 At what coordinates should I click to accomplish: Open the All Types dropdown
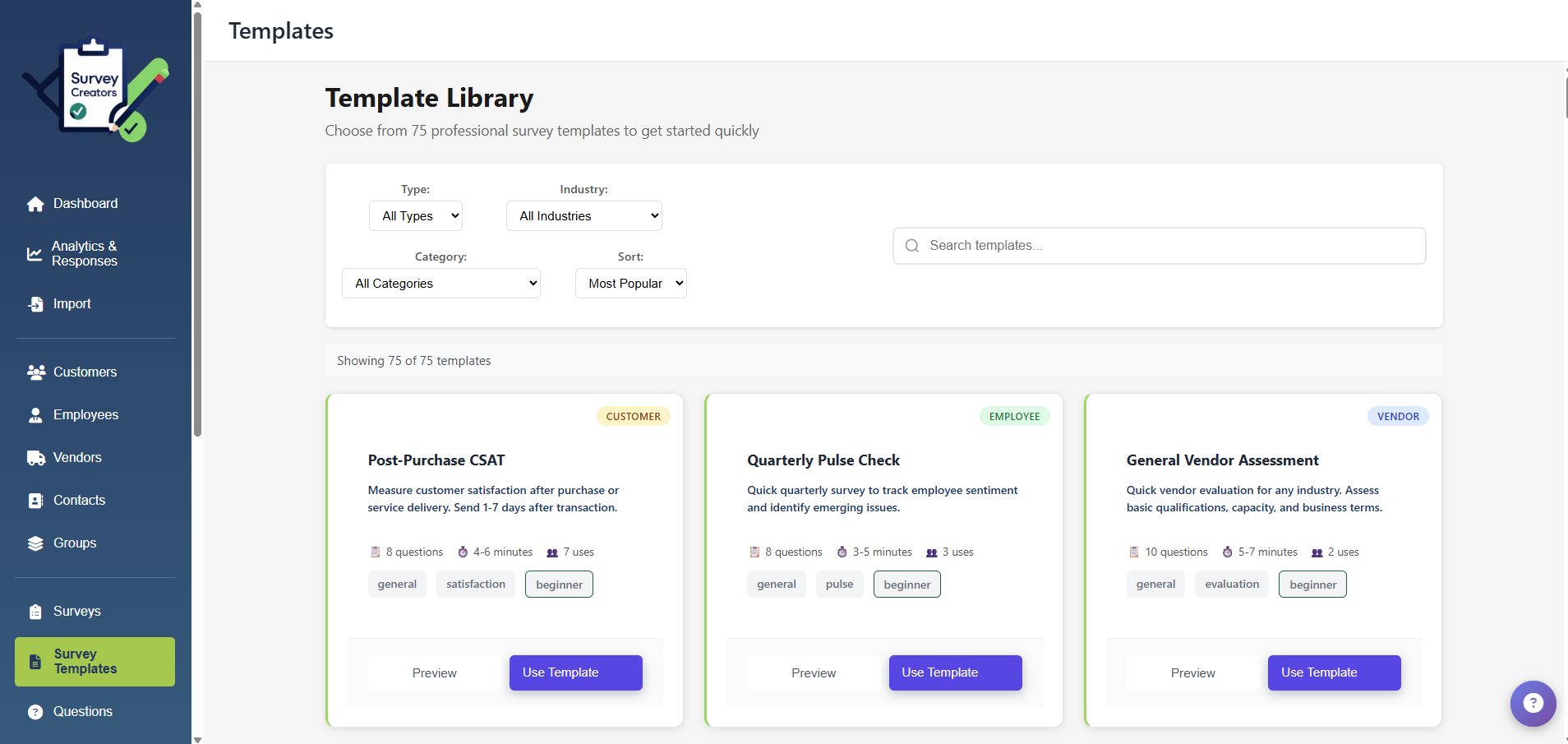pyautogui.click(x=415, y=215)
